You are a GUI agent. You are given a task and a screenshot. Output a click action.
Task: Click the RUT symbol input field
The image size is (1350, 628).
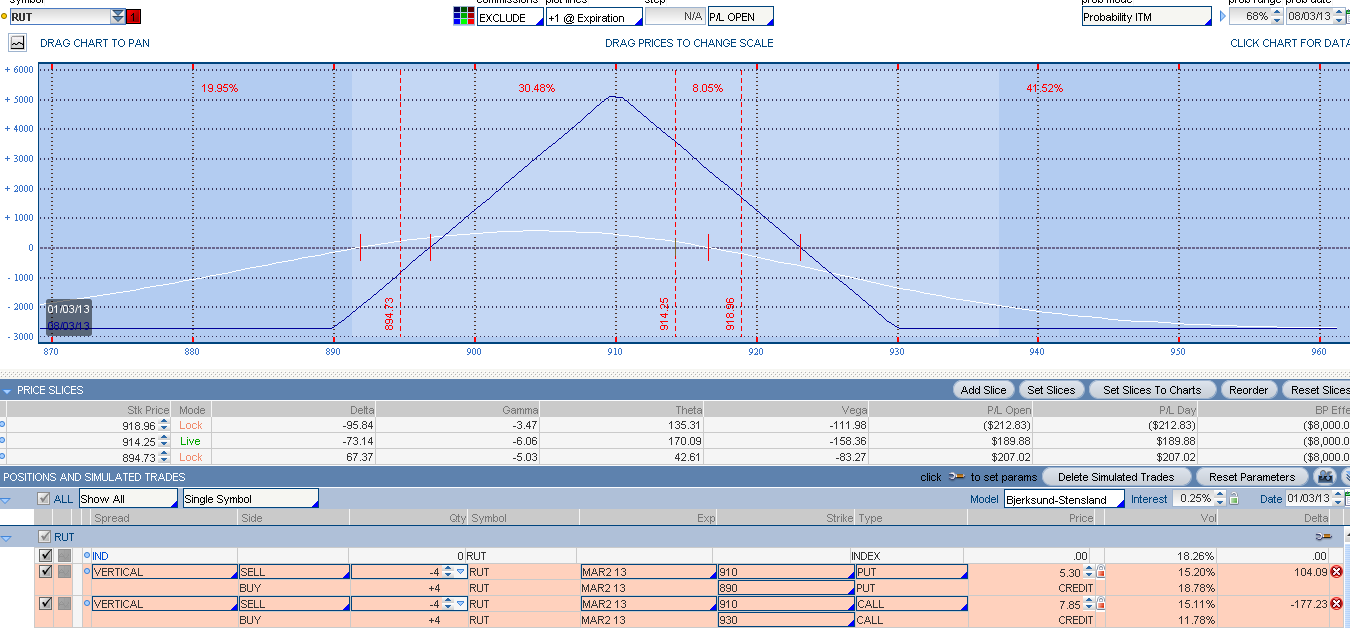point(58,17)
